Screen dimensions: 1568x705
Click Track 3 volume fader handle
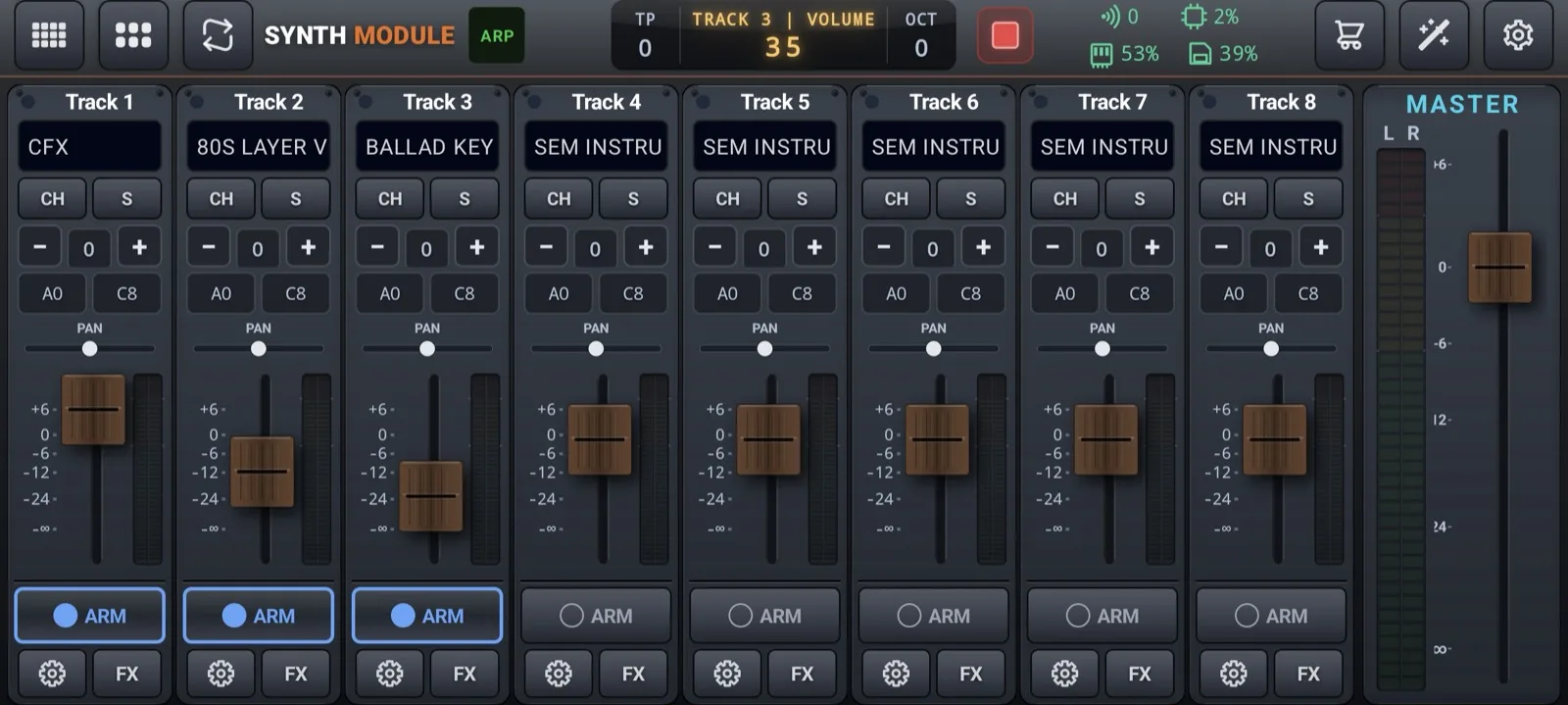click(431, 496)
